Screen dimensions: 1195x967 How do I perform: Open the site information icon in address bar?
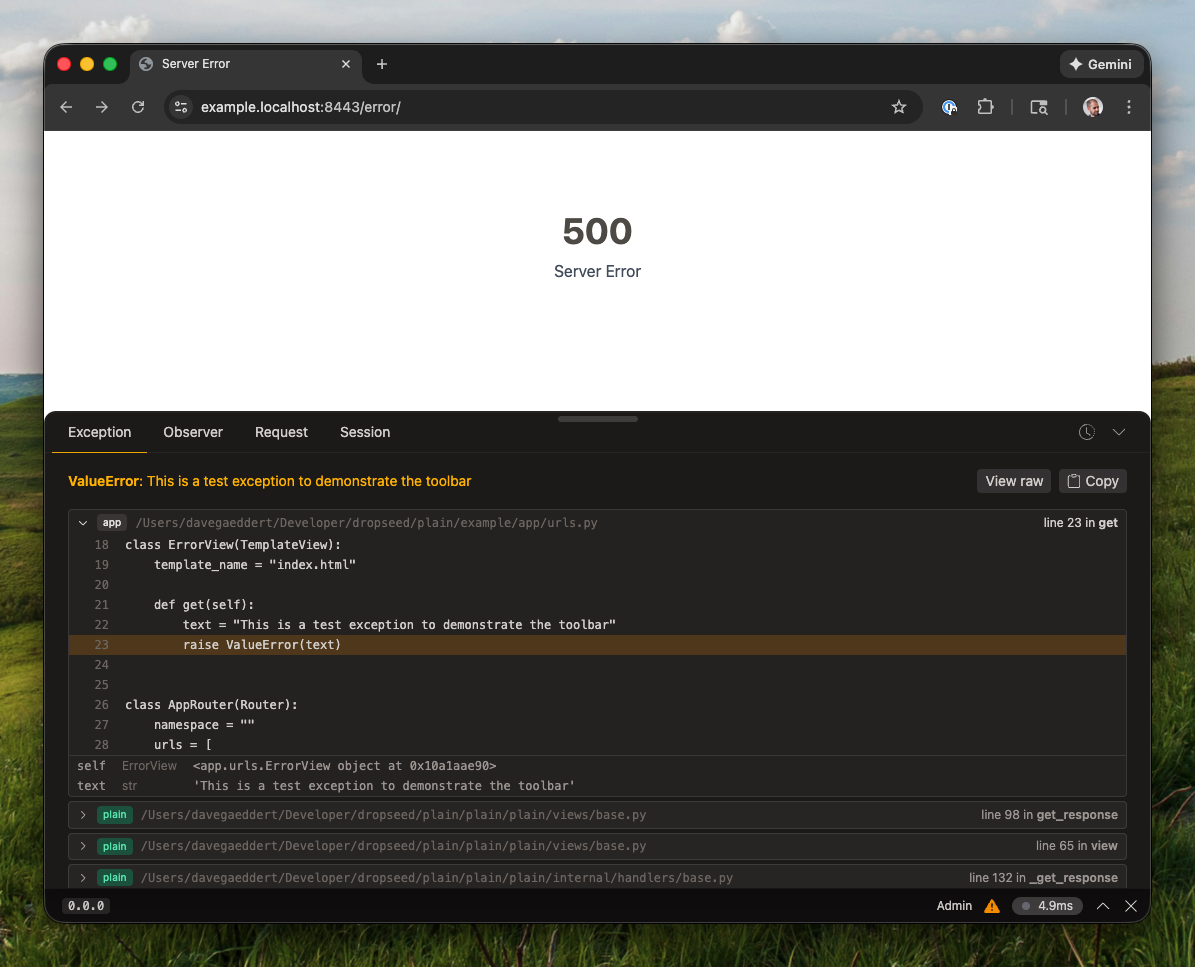click(181, 107)
